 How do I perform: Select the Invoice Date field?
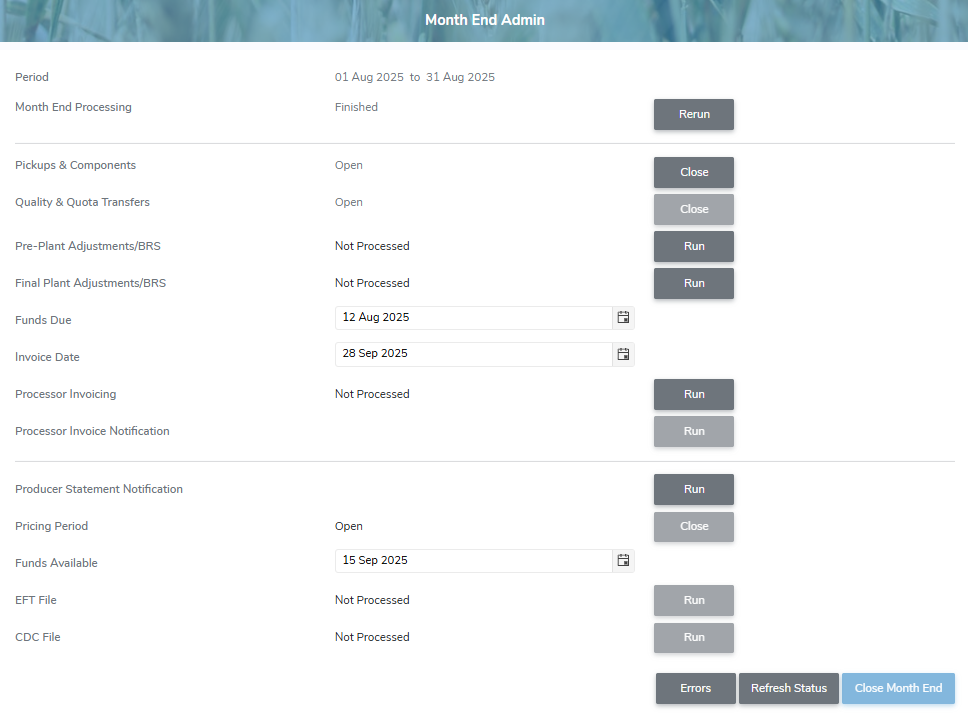(470, 354)
